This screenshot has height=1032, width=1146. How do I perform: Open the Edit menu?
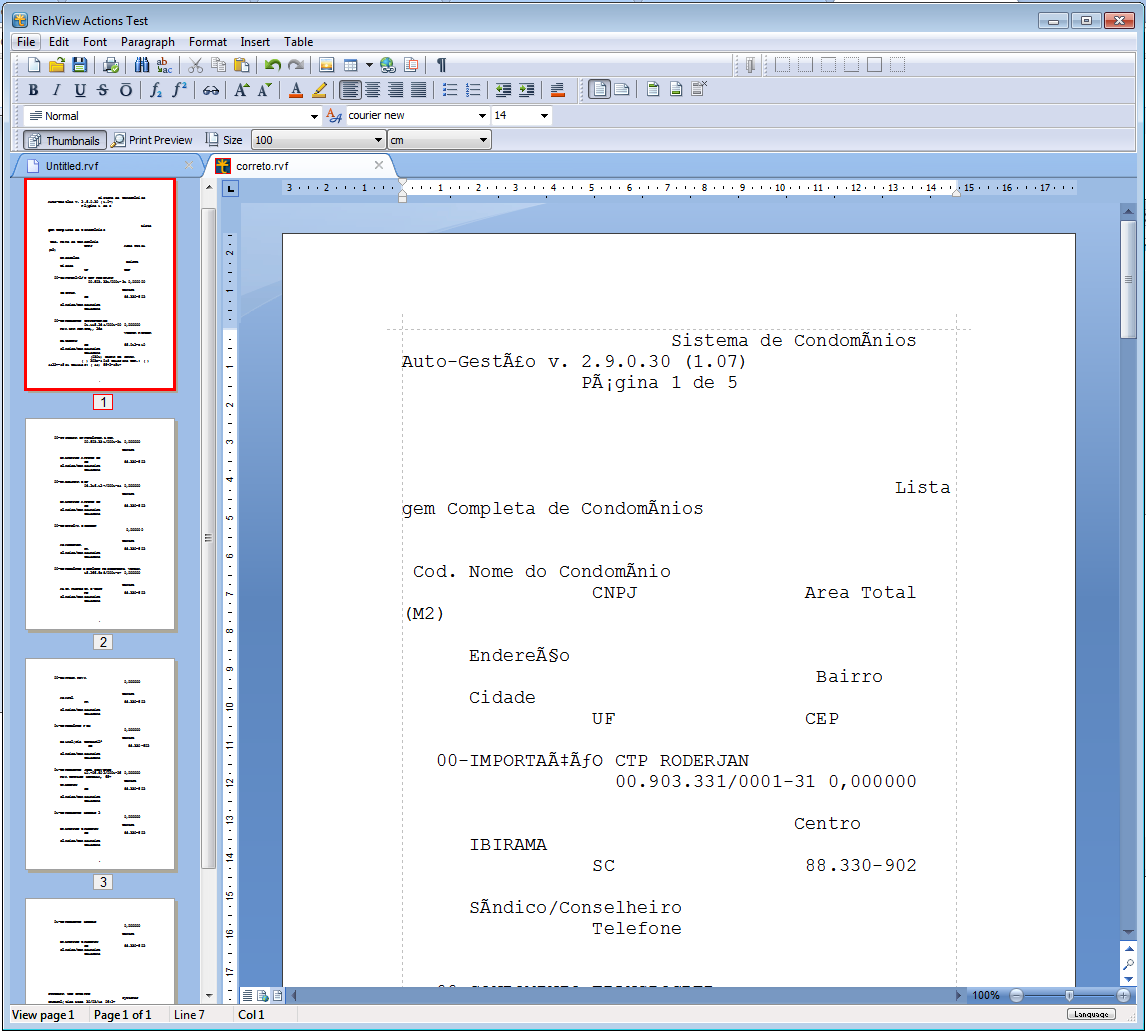[x=58, y=42]
